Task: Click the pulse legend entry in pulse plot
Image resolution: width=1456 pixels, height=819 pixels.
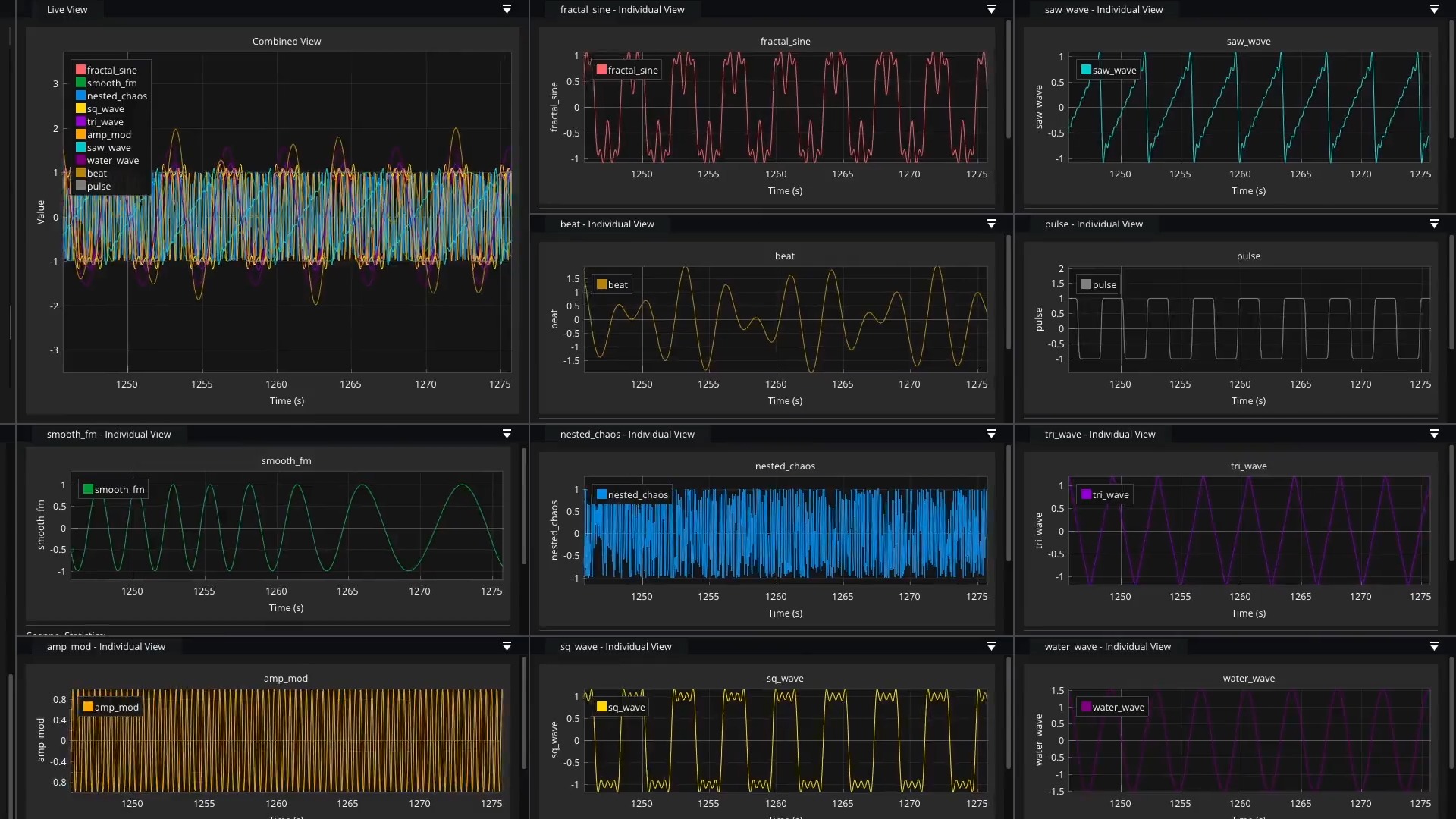Action: (1099, 284)
